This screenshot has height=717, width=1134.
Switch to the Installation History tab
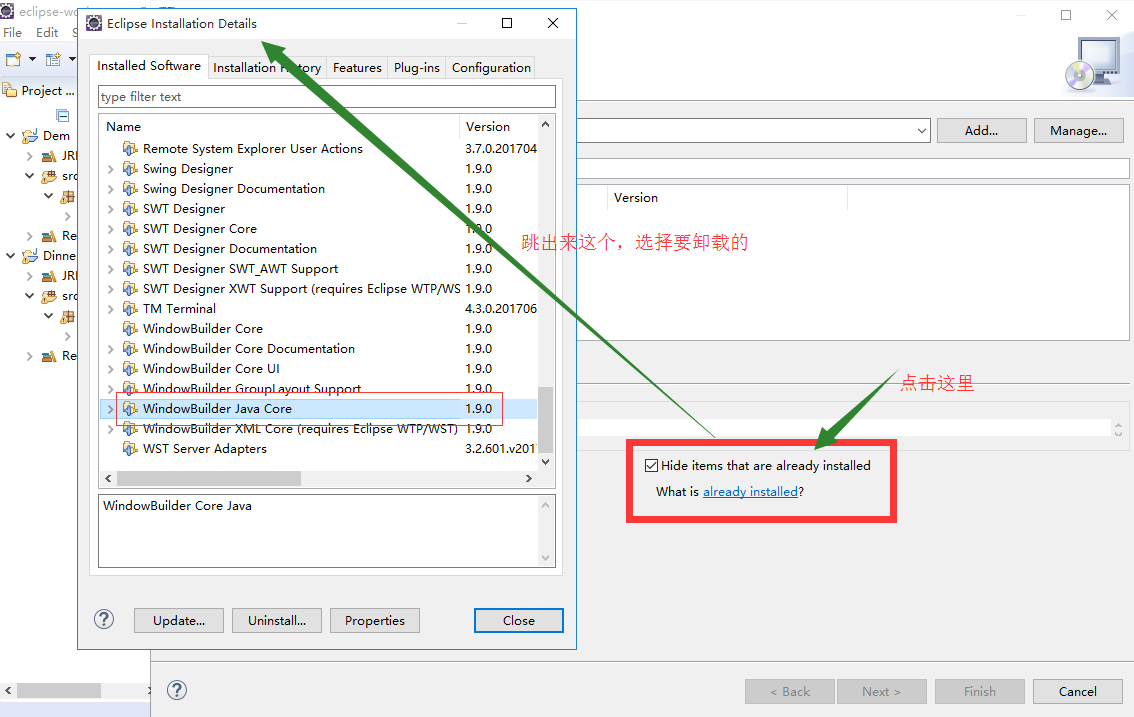pyautogui.click(x=267, y=67)
